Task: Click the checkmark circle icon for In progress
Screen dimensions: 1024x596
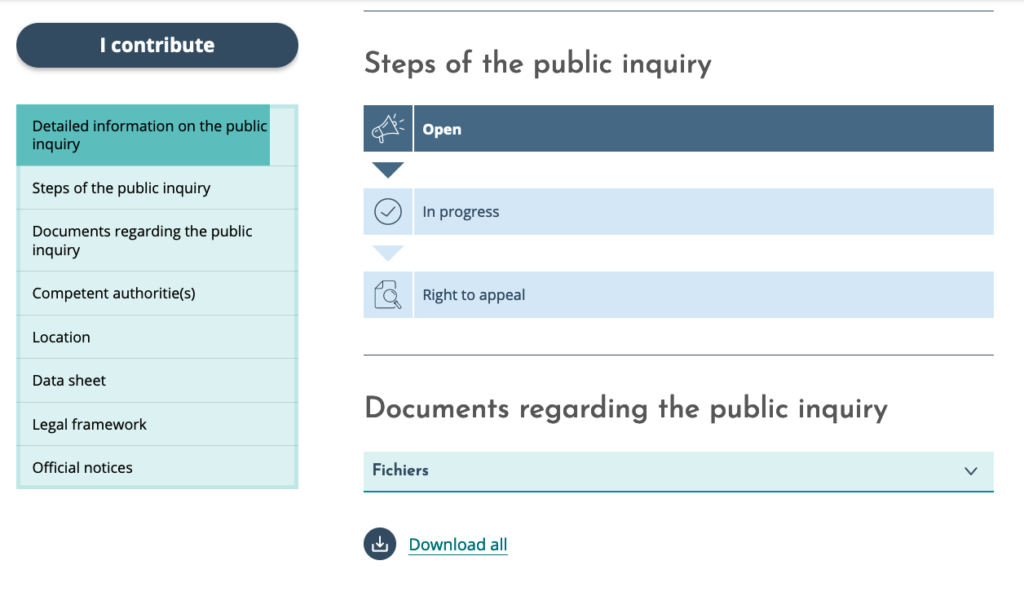Action: [388, 212]
